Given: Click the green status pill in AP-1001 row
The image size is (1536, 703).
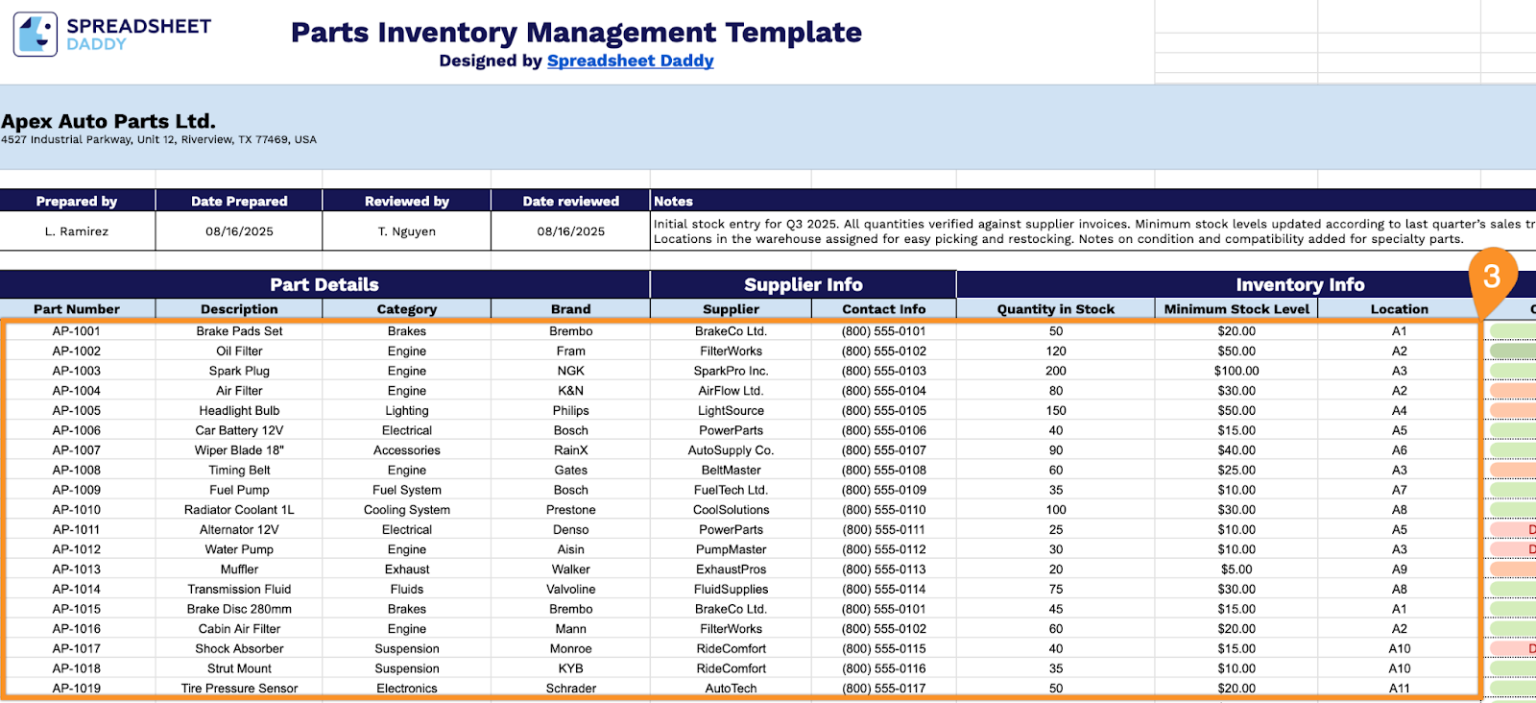Looking at the screenshot, I should [x=1512, y=331].
